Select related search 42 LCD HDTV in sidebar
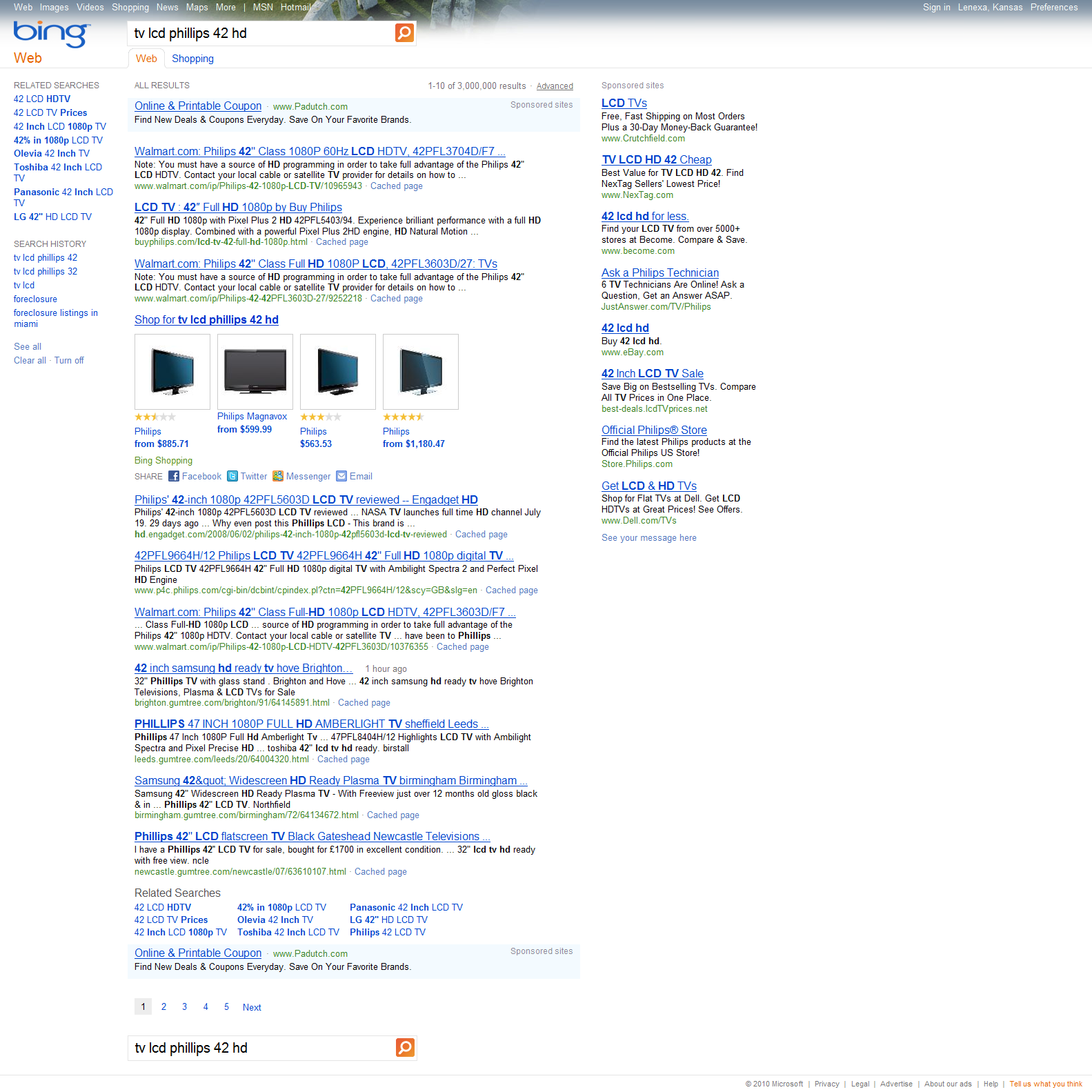The width and height of the screenshot is (1092, 1092). (x=42, y=99)
